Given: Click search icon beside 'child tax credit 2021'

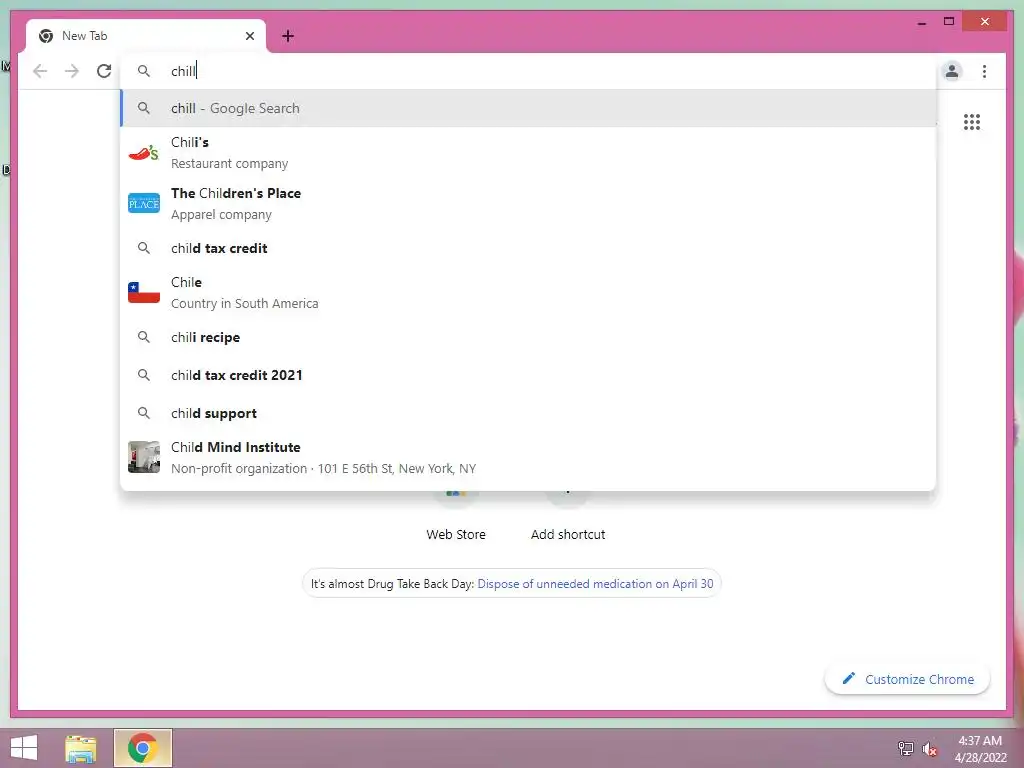Looking at the screenshot, I should (x=144, y=375).
